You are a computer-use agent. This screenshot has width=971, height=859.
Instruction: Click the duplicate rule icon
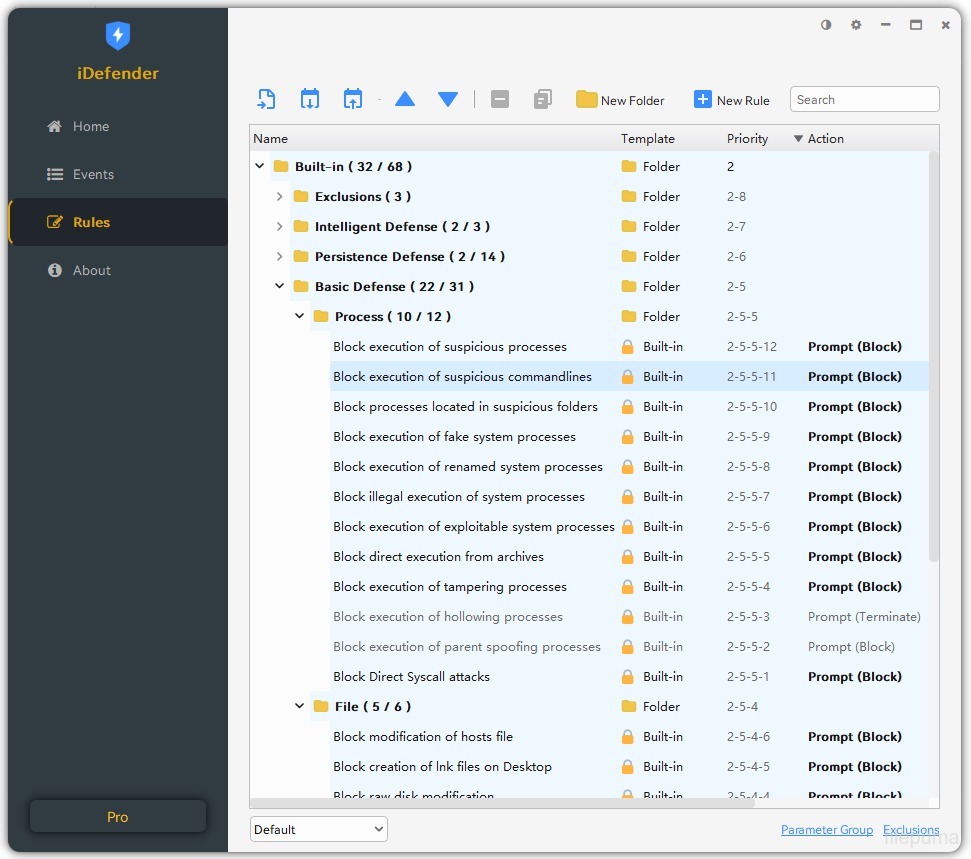(541, 99)
